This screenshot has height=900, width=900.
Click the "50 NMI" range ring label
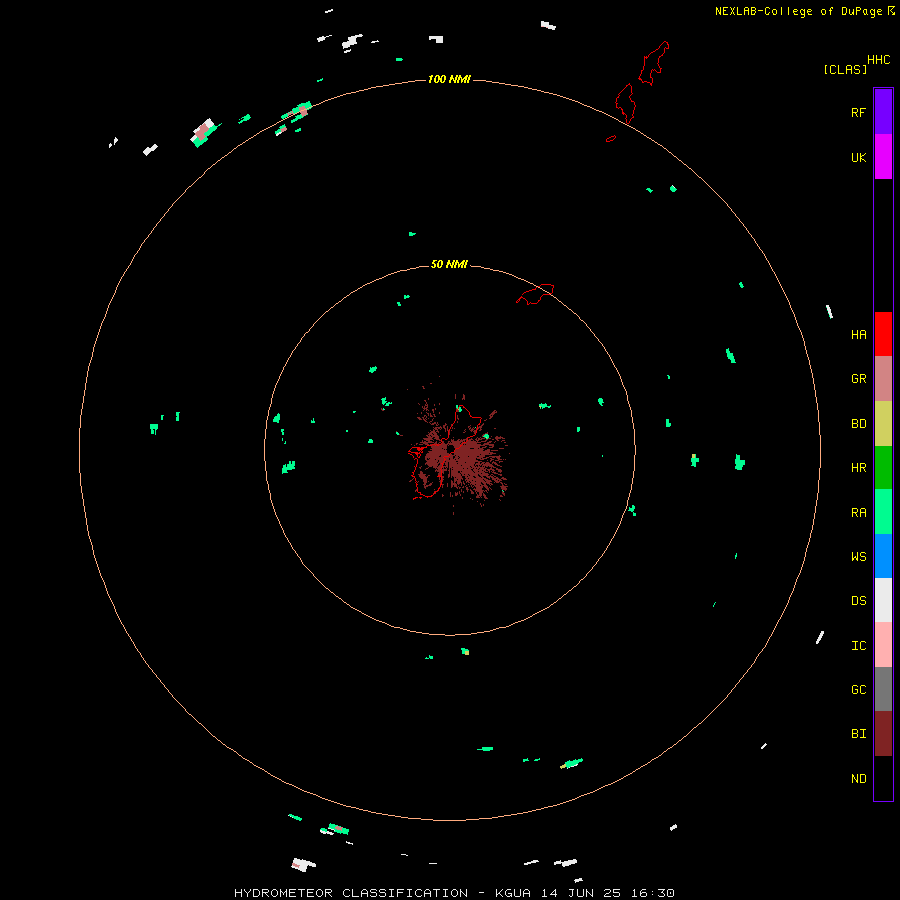click(x=449, y=264)
